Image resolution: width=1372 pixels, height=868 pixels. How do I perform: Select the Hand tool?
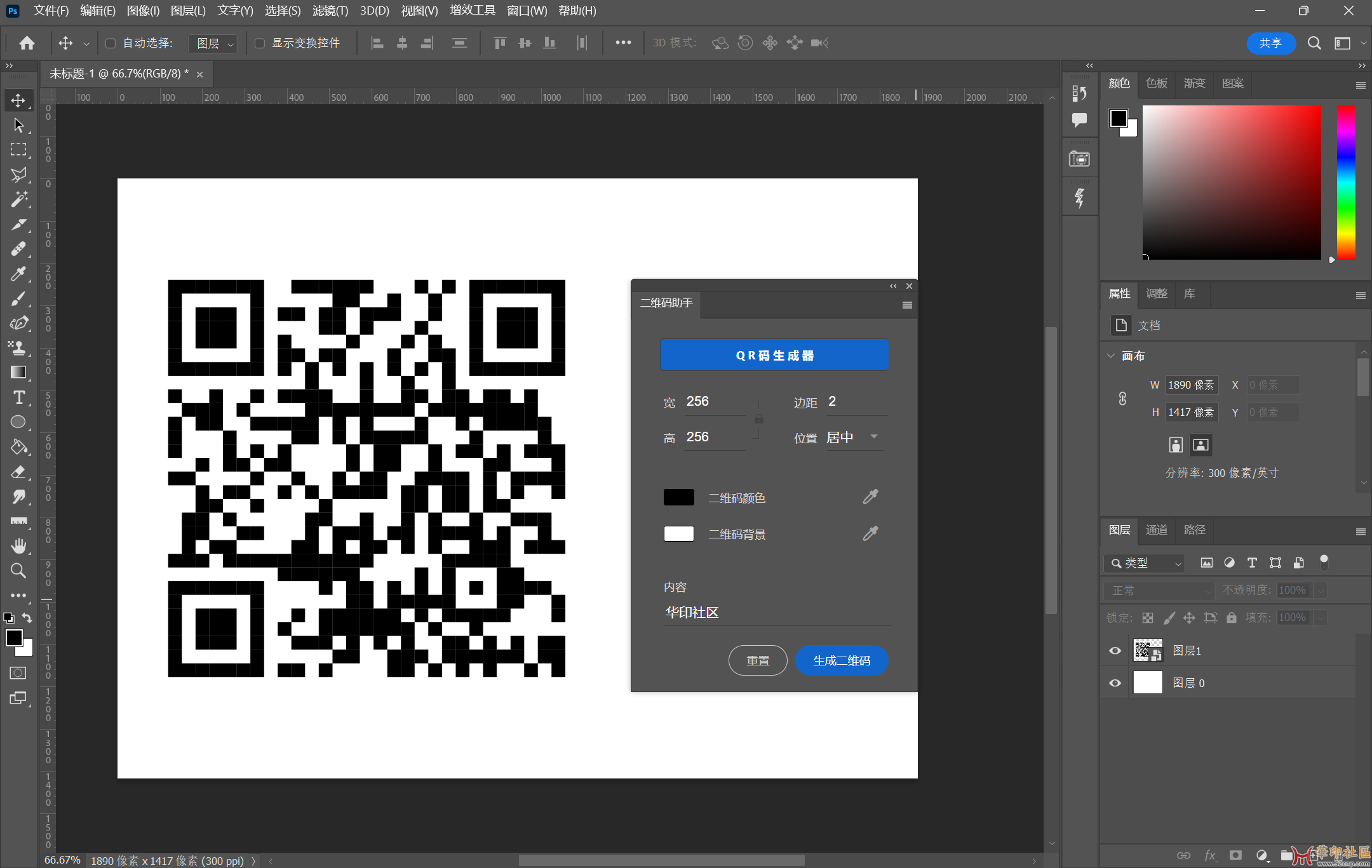coord(18,546)
